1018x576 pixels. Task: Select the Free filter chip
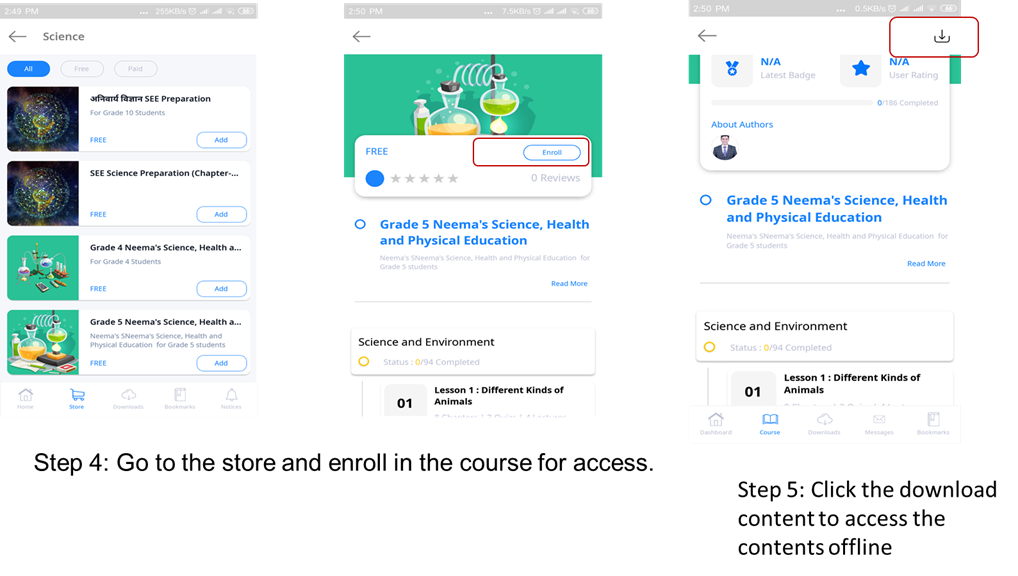tap(82, 69)
